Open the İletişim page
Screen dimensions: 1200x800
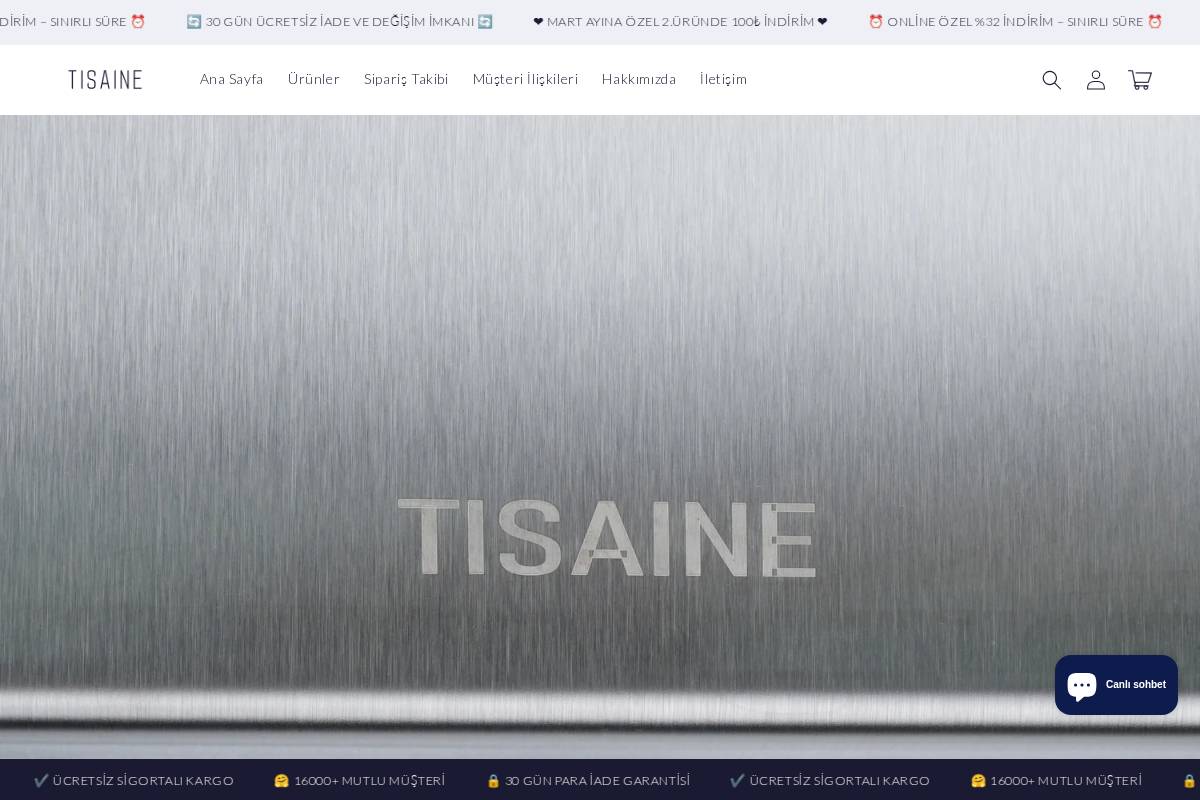click(723, 79)
